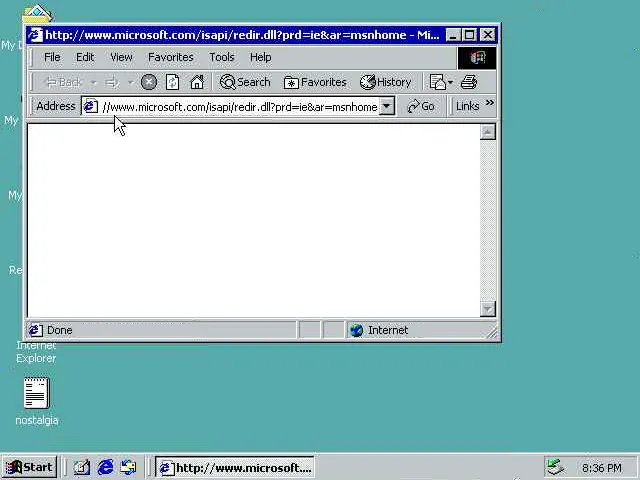Open the Back history dropdown arrow
This screenshot has width=640, height=480.
94,83
